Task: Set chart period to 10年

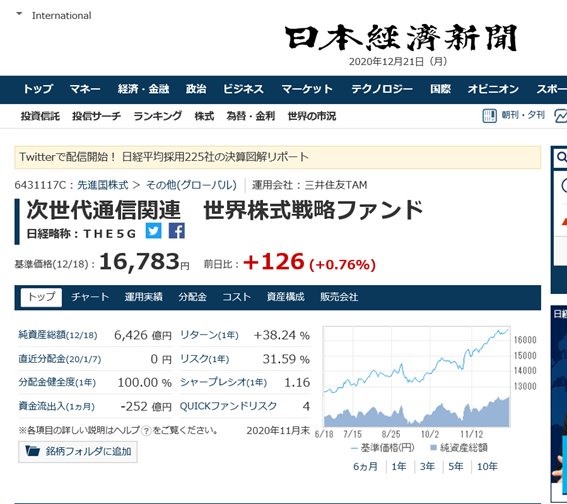Action: [487, 467]
